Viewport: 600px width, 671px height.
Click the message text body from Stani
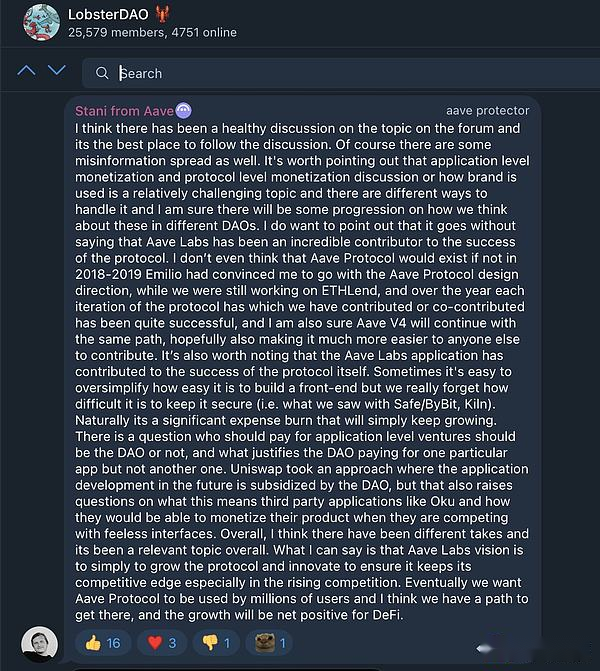point(300,370)
